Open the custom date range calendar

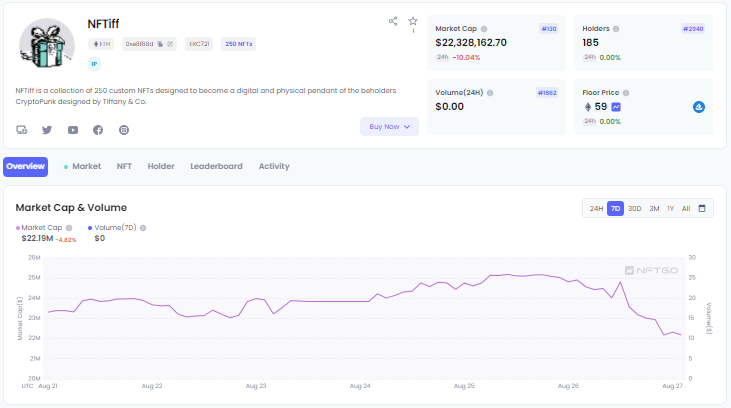[x=702, y=208]
